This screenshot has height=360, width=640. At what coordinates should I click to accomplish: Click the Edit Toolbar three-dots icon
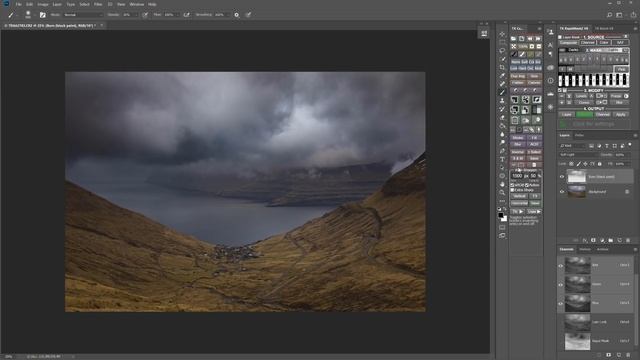click(502, 201)
